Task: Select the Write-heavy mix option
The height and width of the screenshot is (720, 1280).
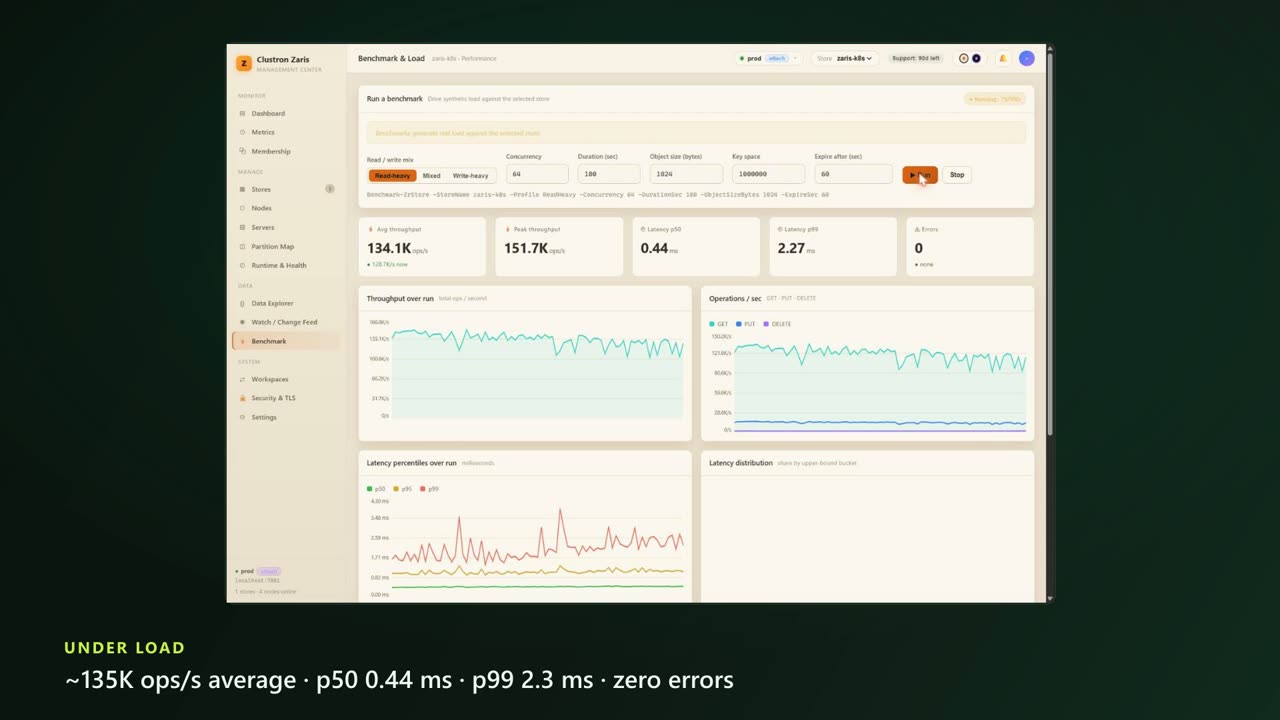Action: click(x=470, y=175)
